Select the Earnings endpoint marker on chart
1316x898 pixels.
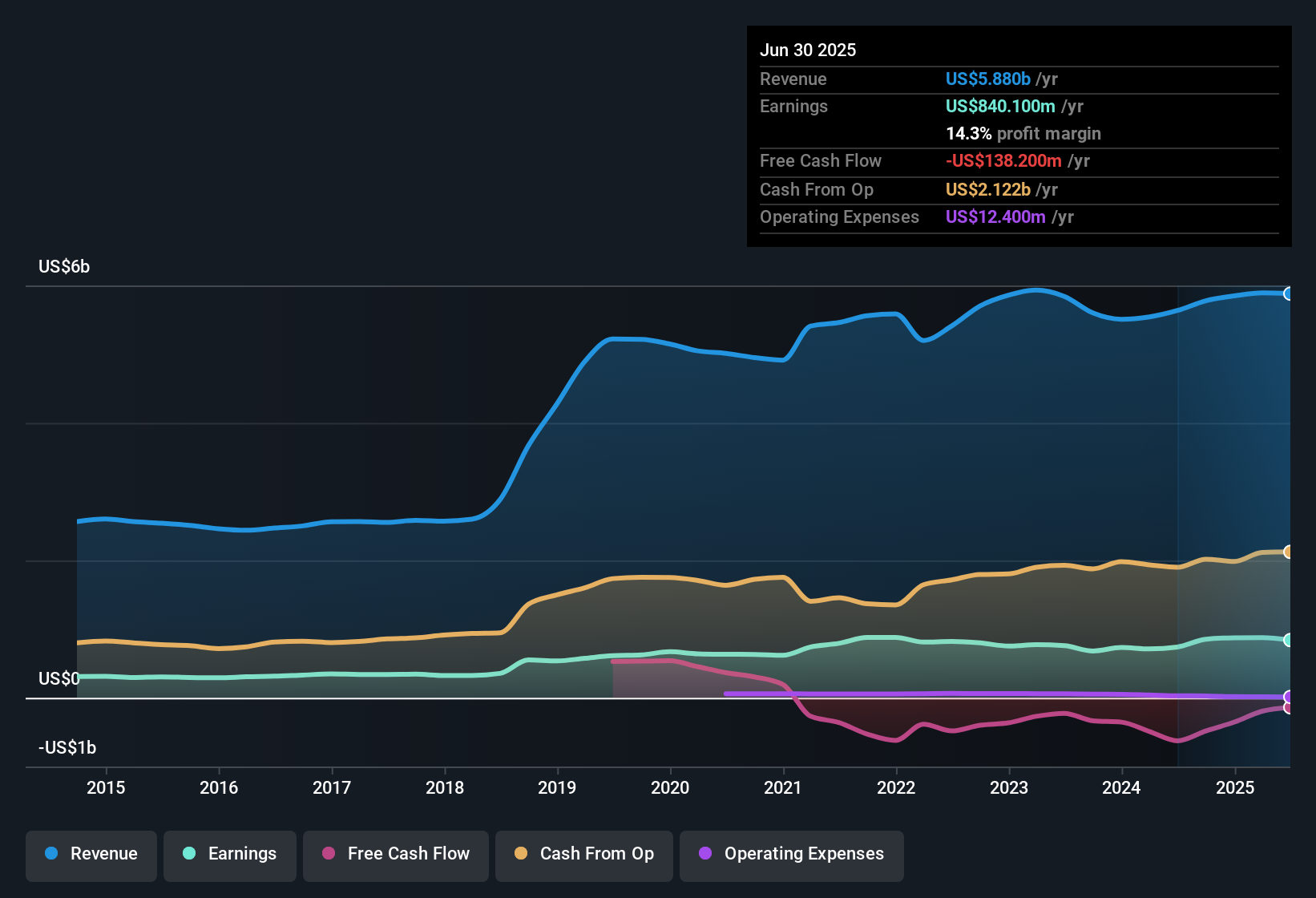coord(1289,640)
